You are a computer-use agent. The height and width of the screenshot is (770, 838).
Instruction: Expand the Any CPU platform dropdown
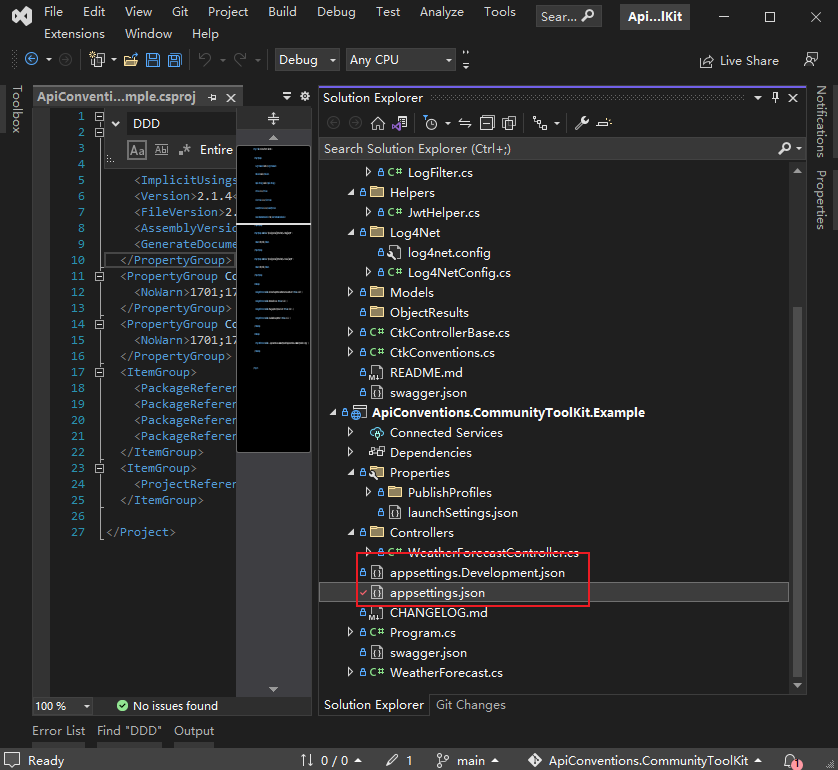tap(400, 59)
